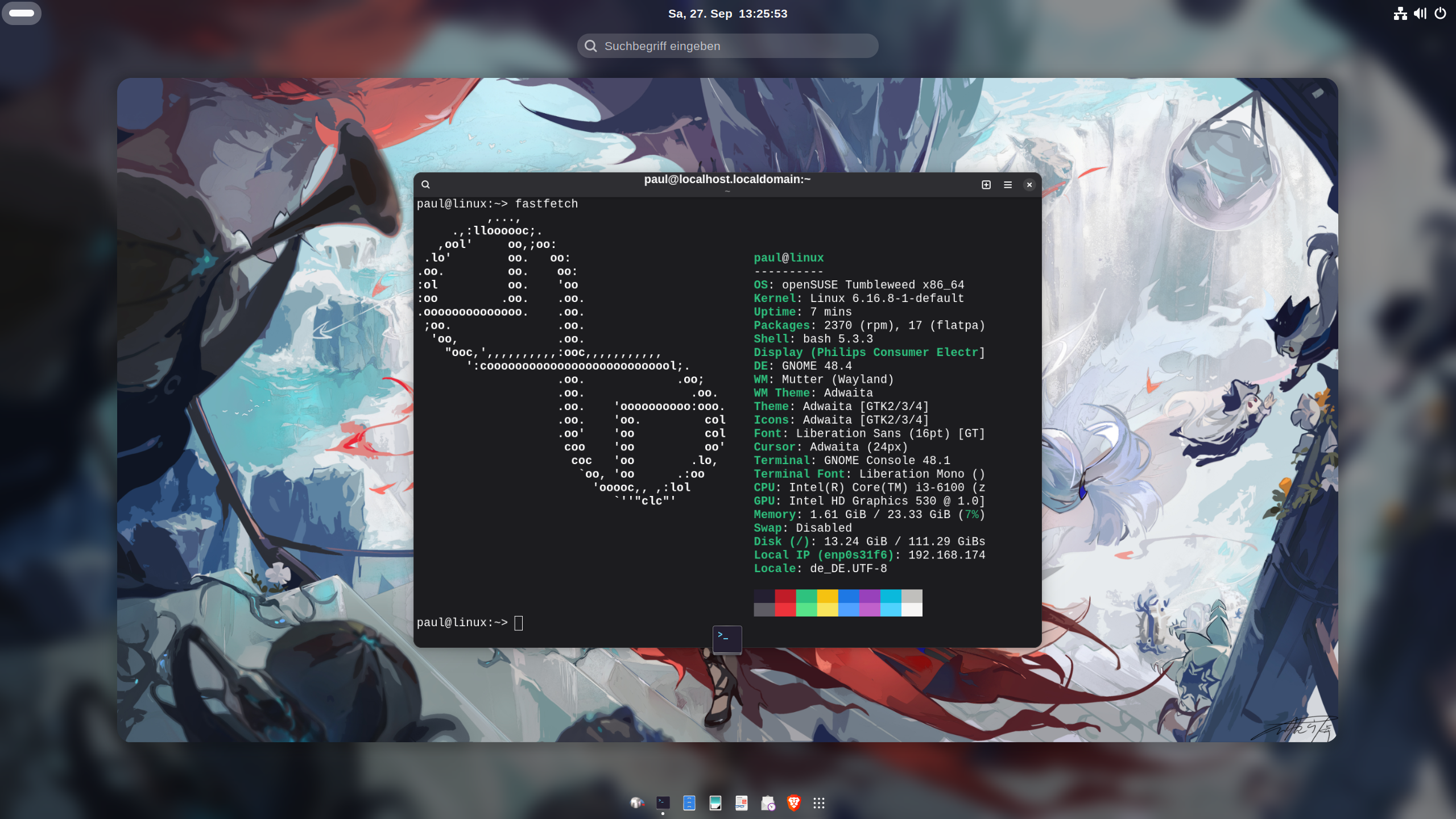Viewport: 1456px width, 819px height.
Task: Expand system menu via power icon
Action: click(1440, 13)
